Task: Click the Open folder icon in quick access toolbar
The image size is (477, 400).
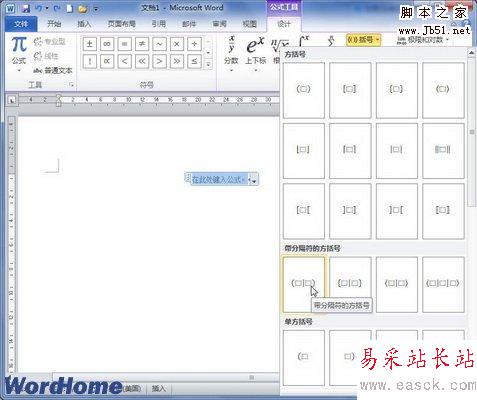Action: click(82, 8)
